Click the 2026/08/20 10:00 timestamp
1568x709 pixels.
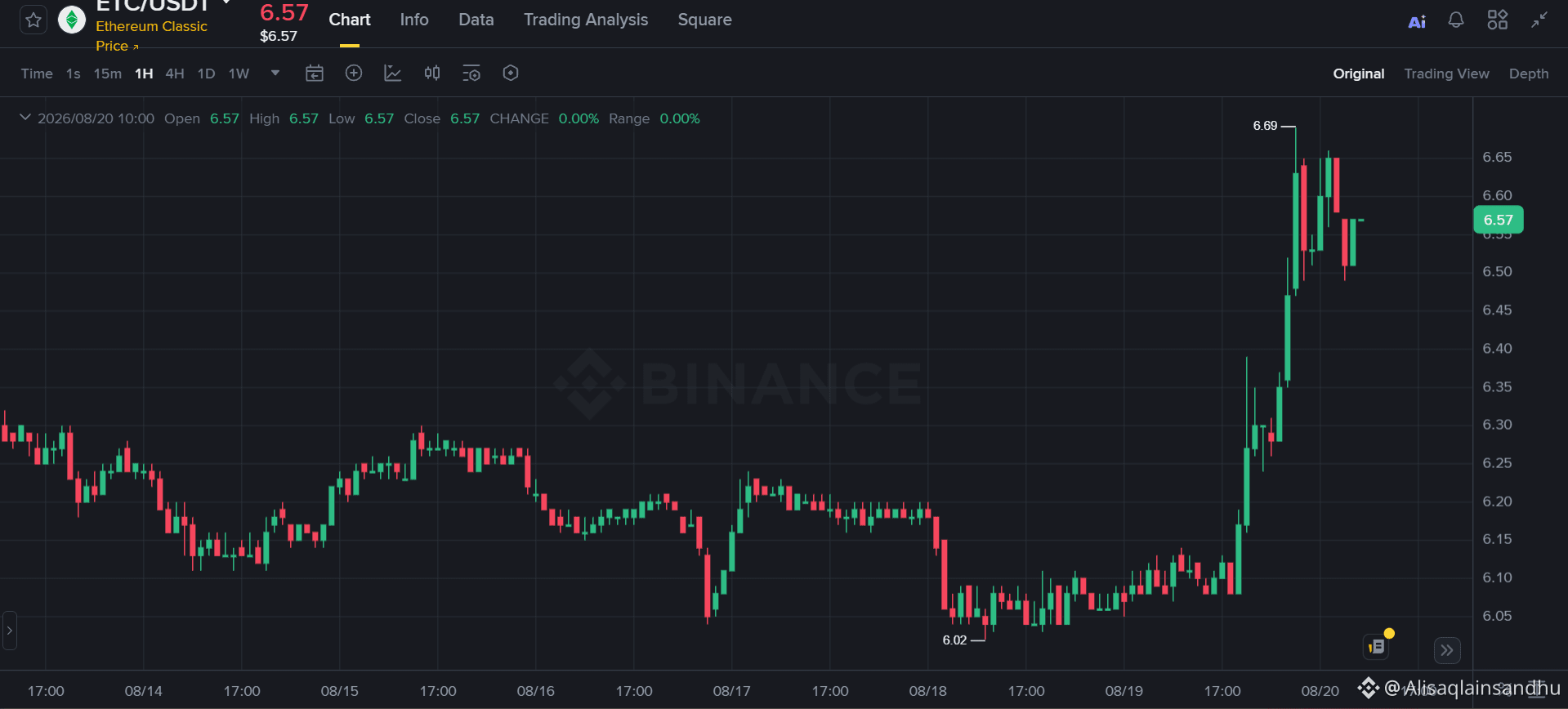coord(96,118)
